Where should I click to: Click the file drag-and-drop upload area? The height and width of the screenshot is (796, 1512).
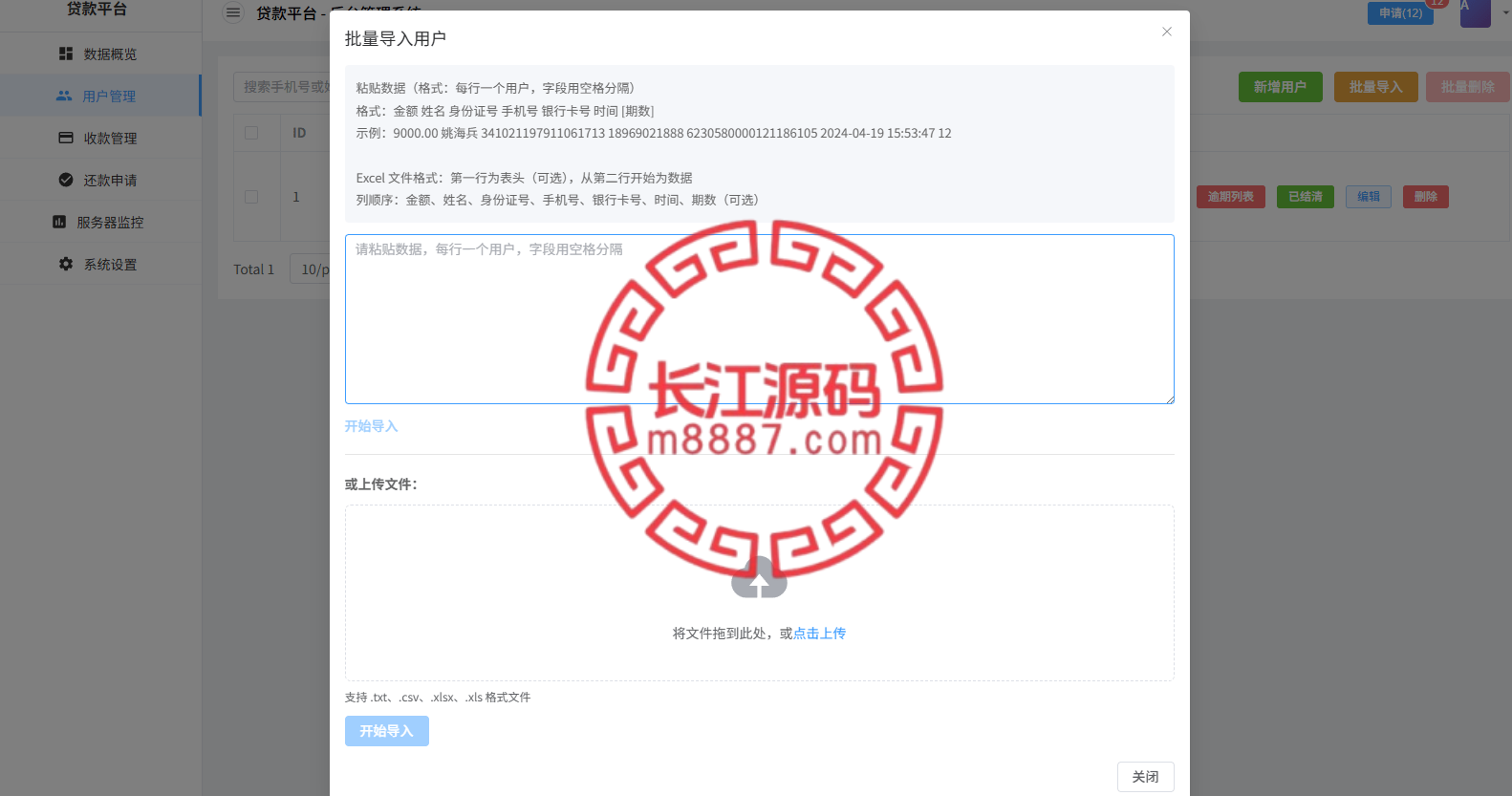coord(760,592)
